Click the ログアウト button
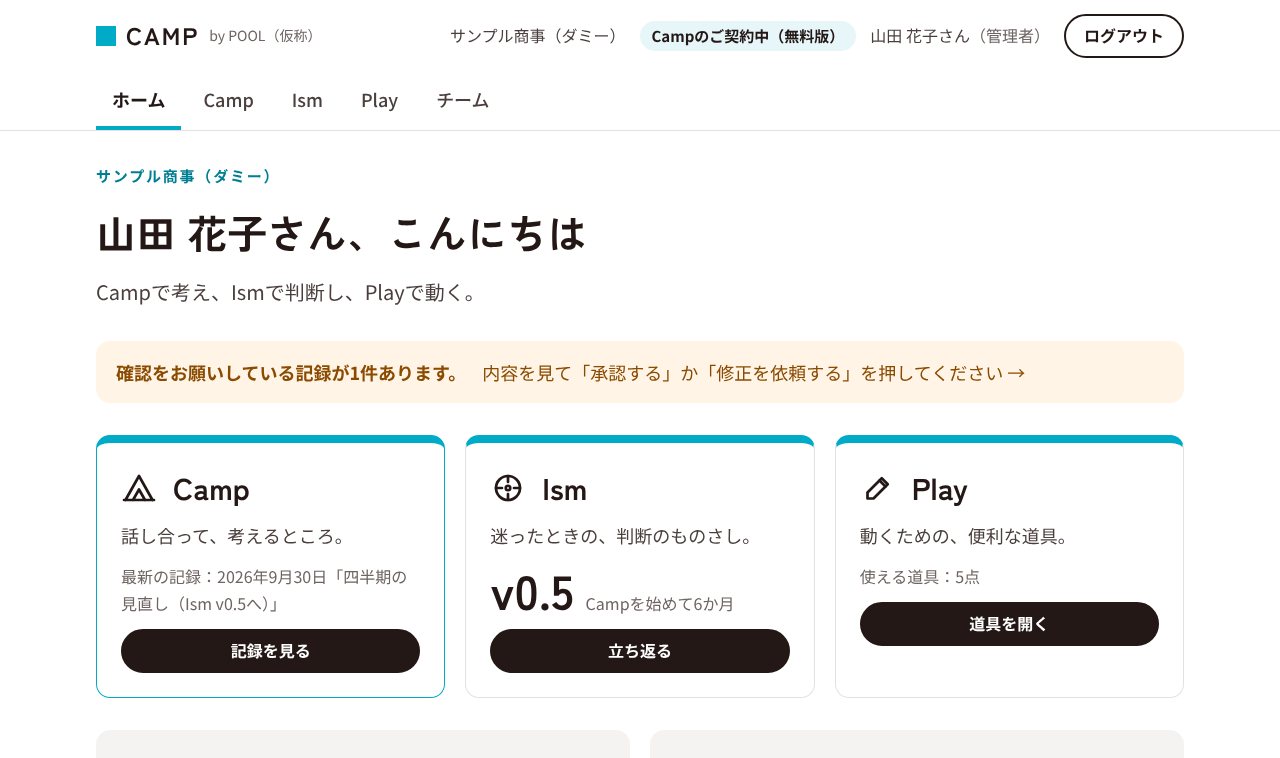1280x758 pixels. click(x=1124, y=36)
